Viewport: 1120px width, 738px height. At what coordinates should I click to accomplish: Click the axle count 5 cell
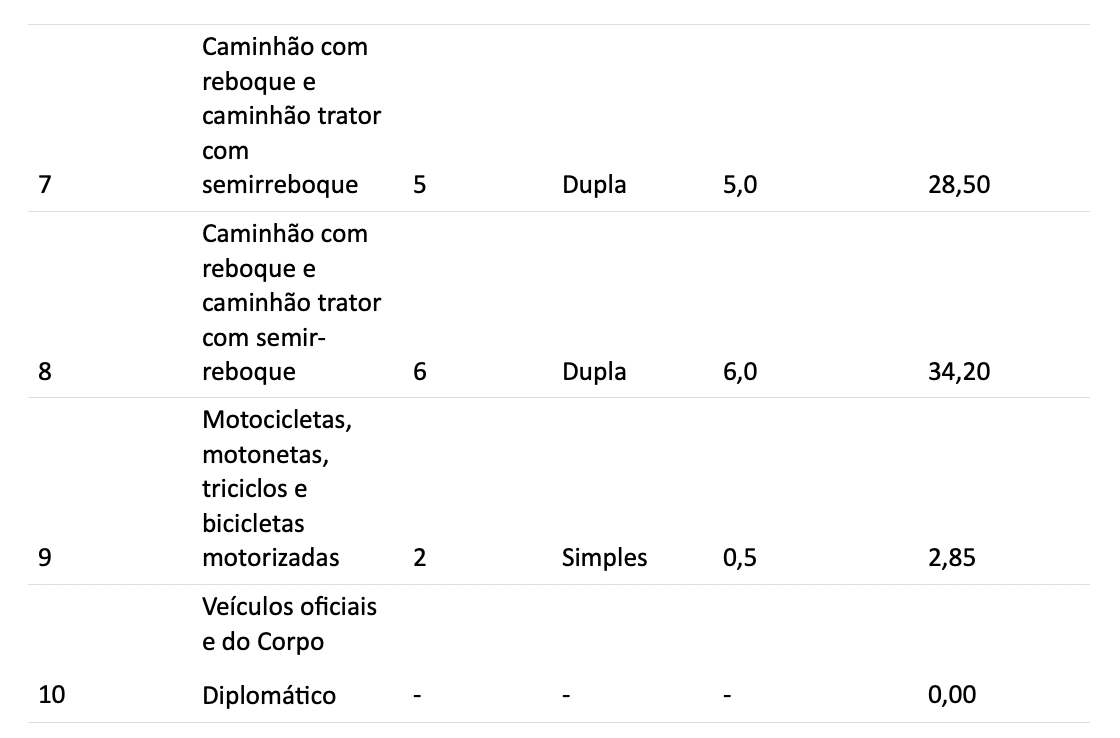[419, 184]
